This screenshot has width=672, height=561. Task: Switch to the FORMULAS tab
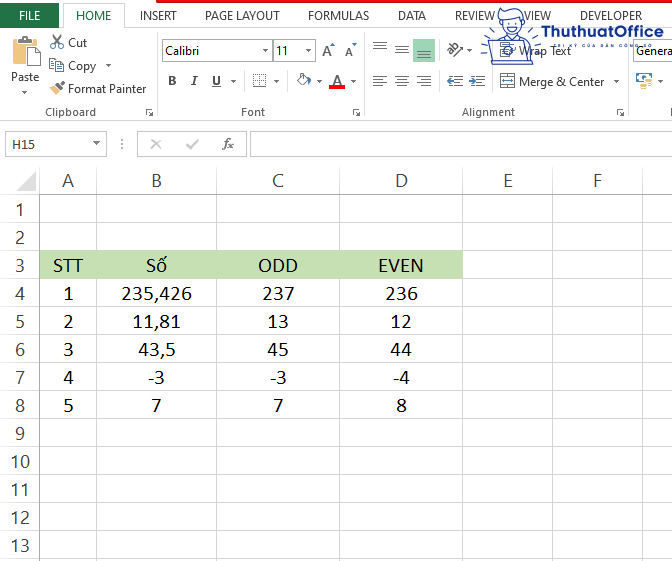(339, 16)
